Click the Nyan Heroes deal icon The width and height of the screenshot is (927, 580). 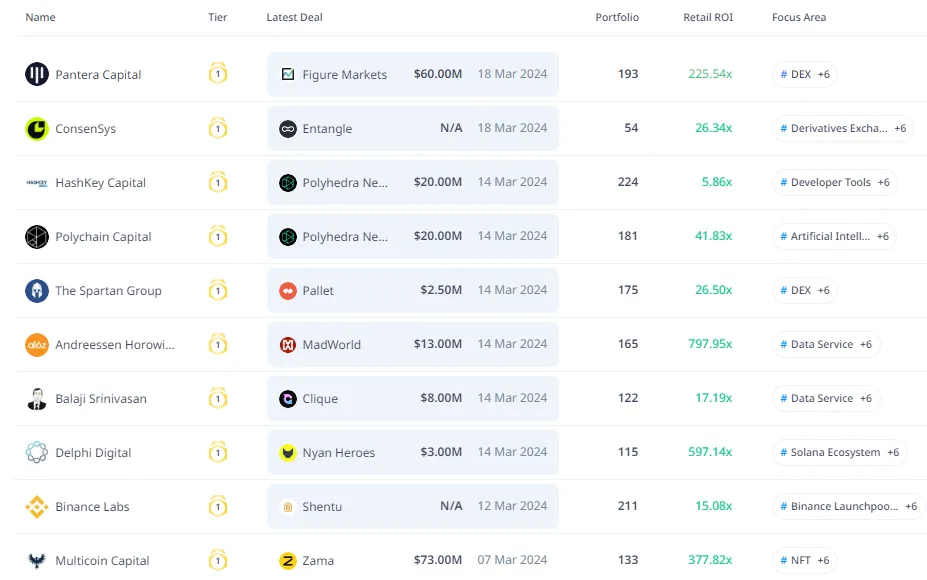288,453
